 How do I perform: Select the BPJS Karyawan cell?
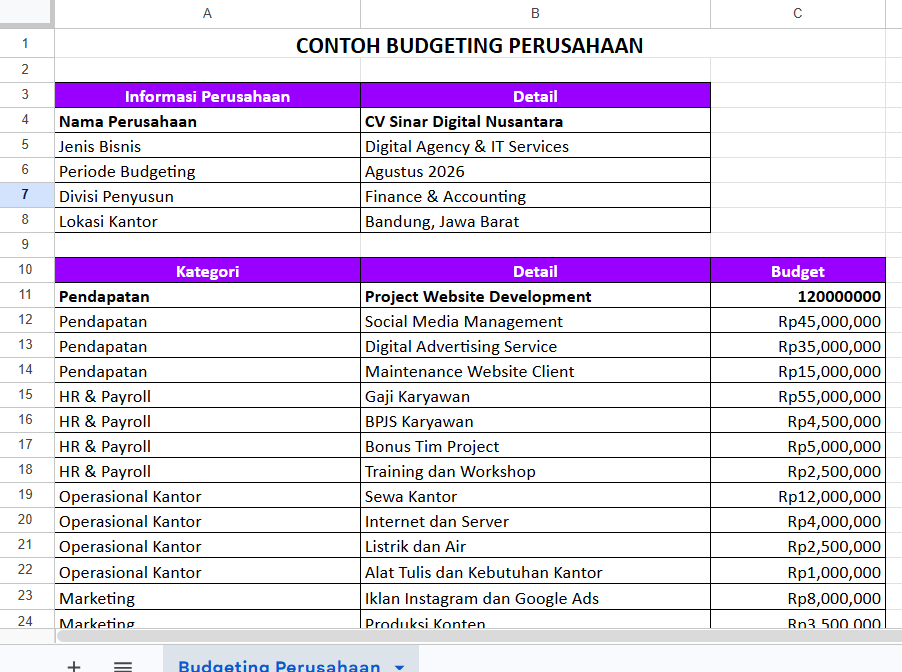(x=536, y=421)
